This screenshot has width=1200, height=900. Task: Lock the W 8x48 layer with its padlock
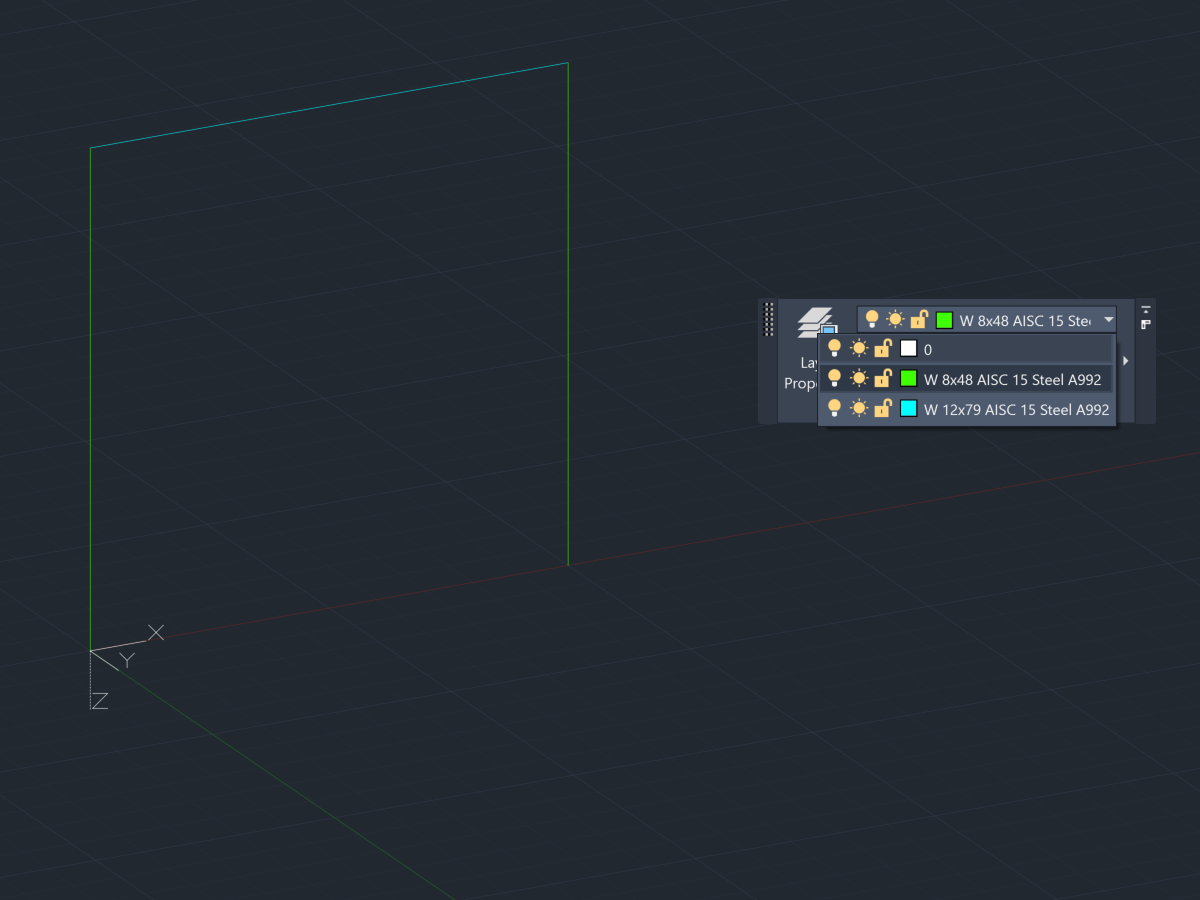pyautogui.click(x=882, y=379)
